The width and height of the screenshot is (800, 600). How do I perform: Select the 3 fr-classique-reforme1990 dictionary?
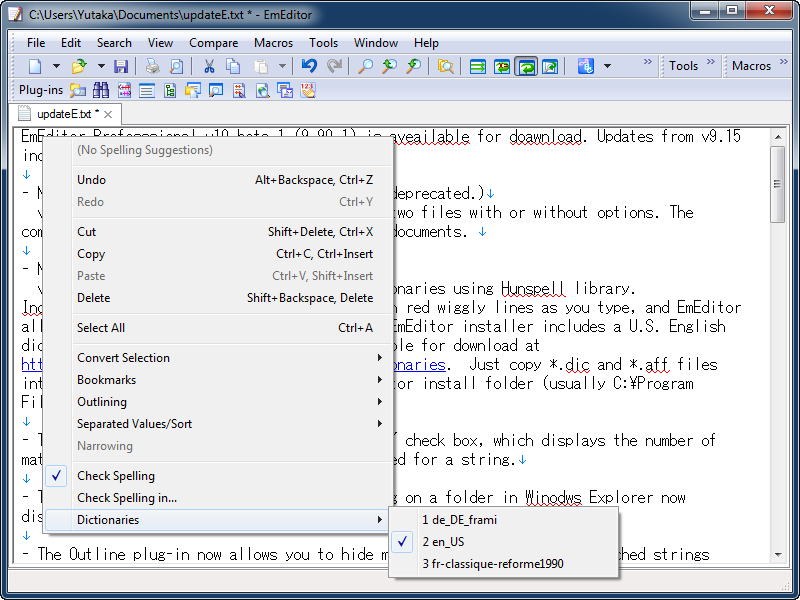point(504,564)
